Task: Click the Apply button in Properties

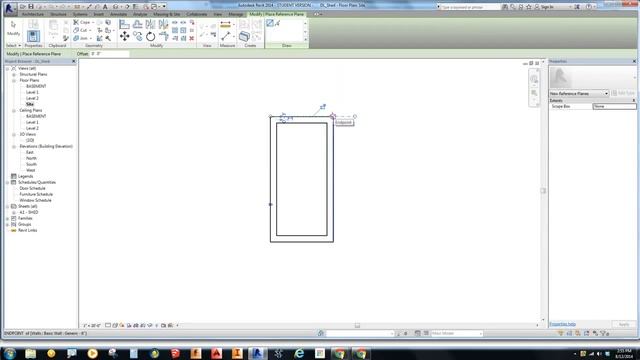Action: click(624, 324)
